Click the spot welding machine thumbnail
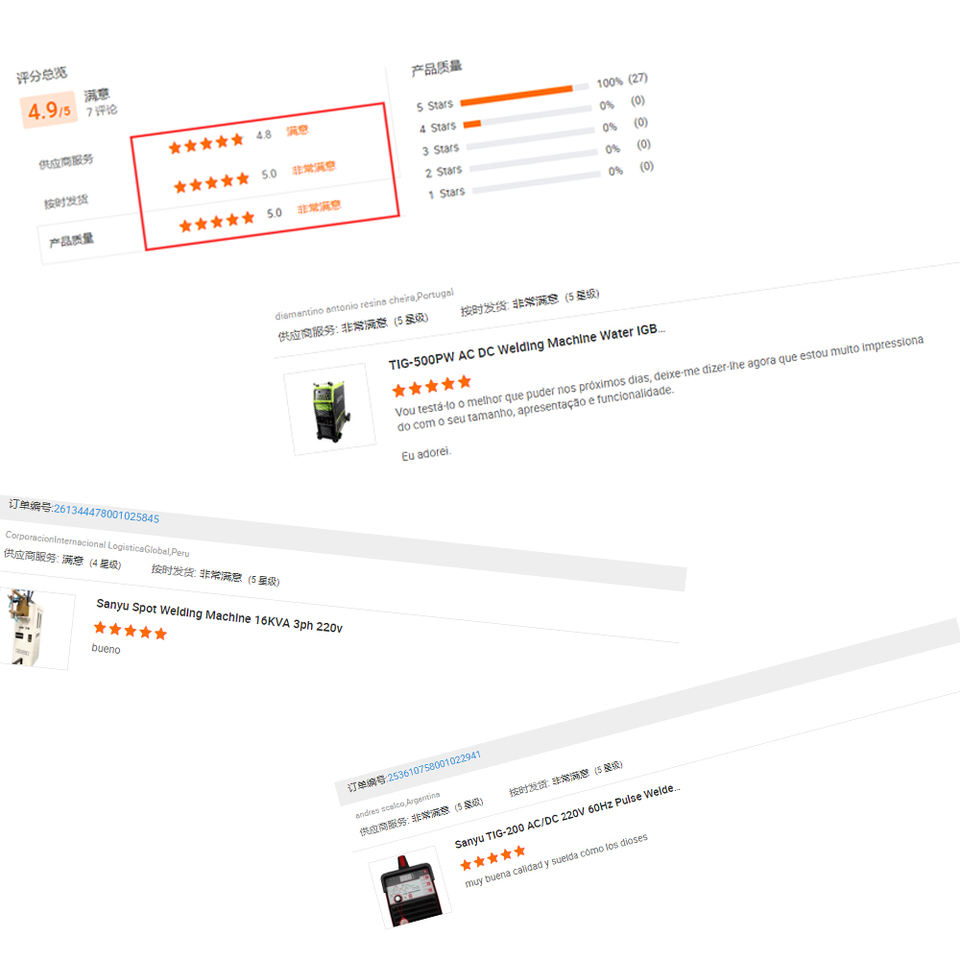The height and width of the screenshot is (960, 960). click(x=35, y=629)
